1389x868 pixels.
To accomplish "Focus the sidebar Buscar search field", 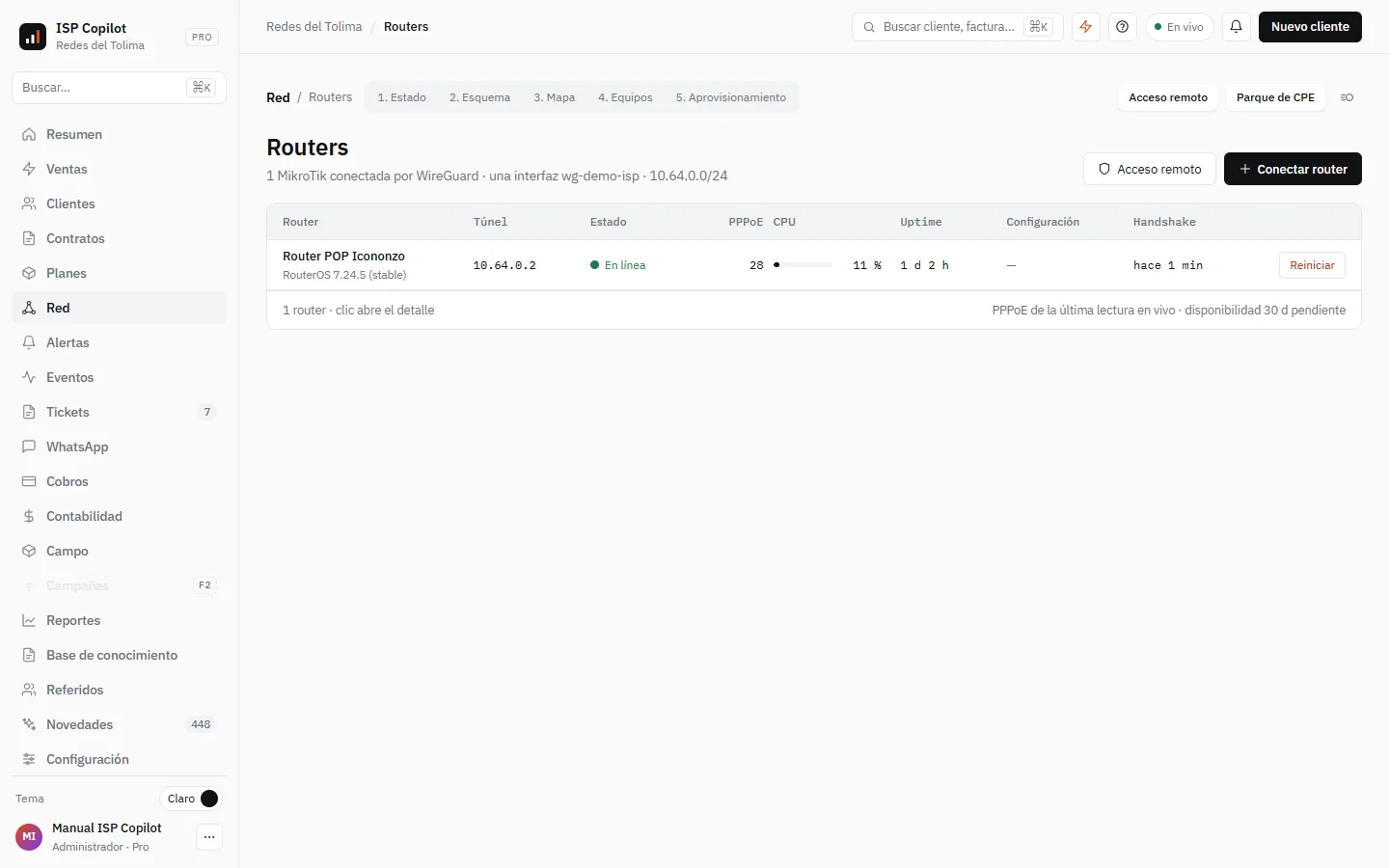I will (x=119, y=88).
